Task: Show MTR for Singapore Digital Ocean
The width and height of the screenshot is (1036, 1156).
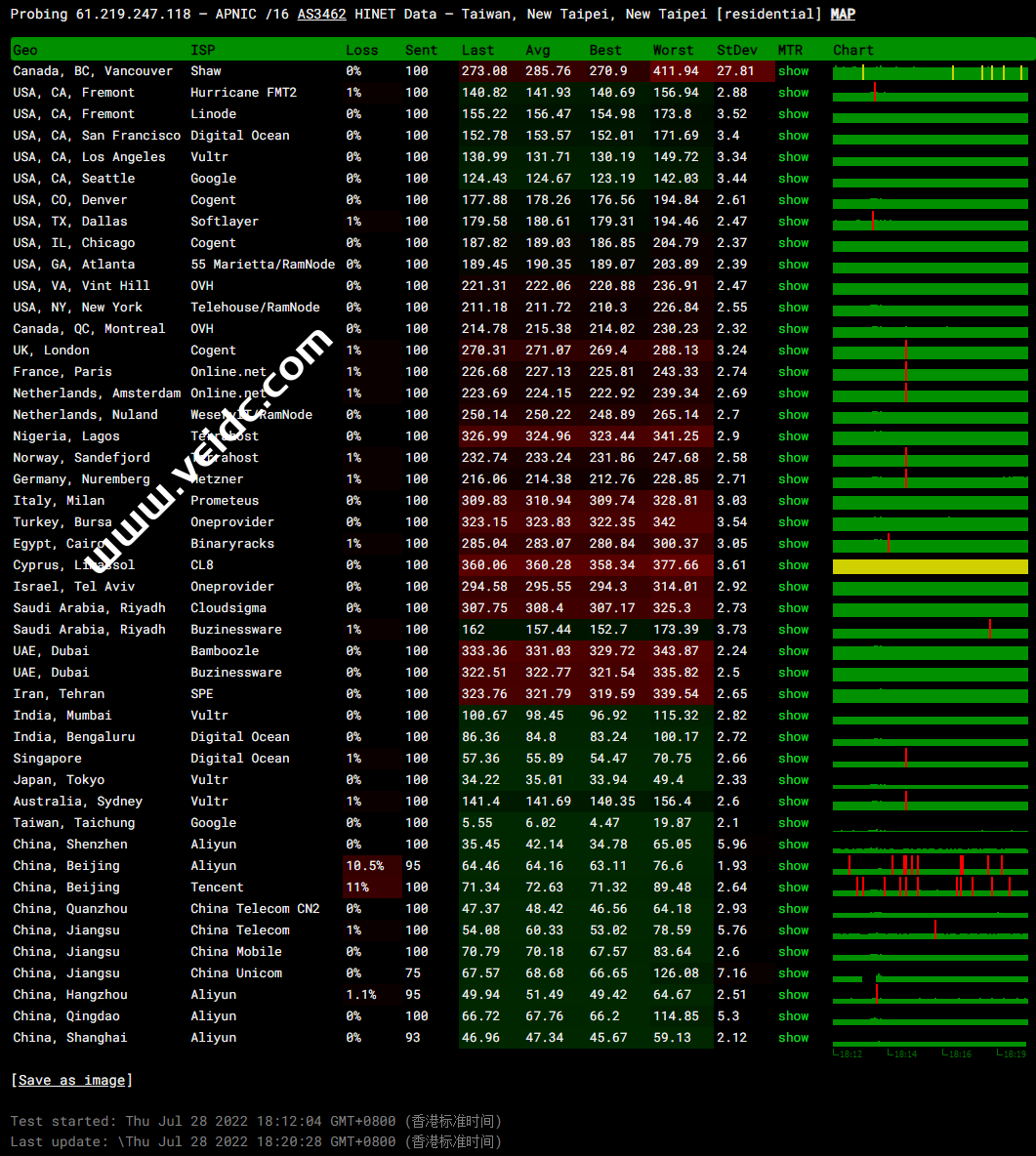Action: coord(794,758)
